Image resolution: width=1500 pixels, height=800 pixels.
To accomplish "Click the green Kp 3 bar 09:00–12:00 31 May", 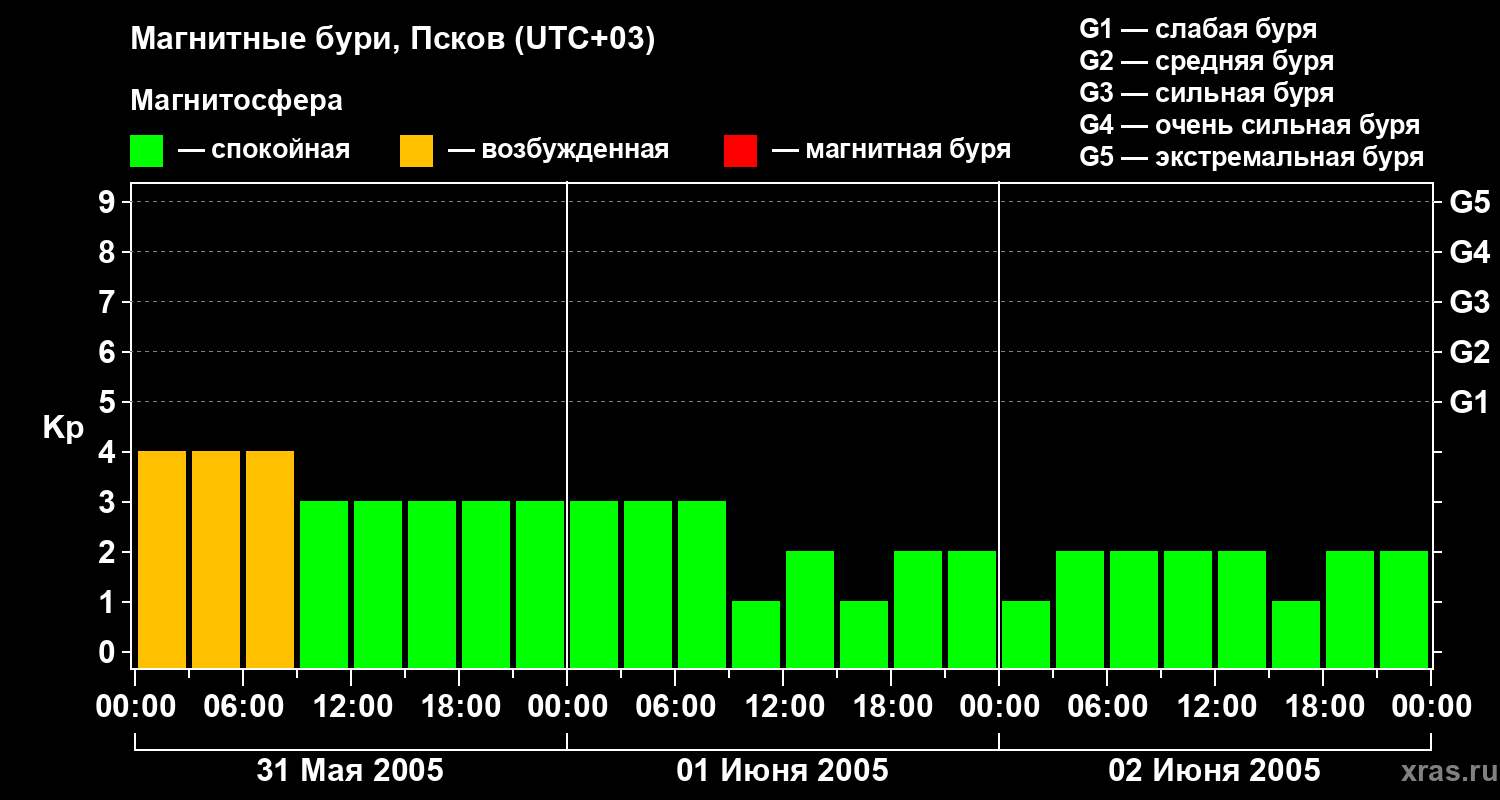I will tap(324, 584).
